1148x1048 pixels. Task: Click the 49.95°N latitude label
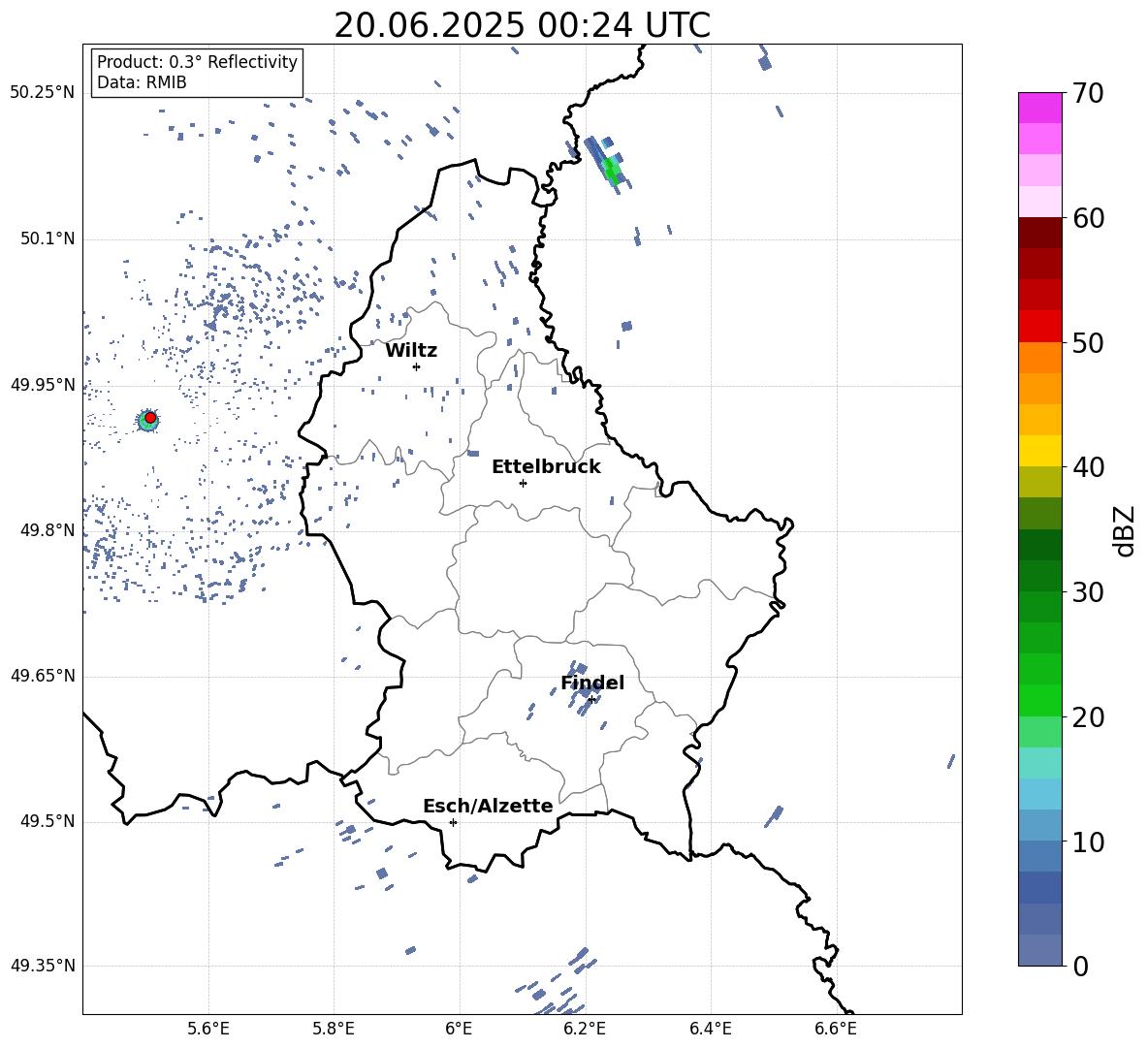43,384
